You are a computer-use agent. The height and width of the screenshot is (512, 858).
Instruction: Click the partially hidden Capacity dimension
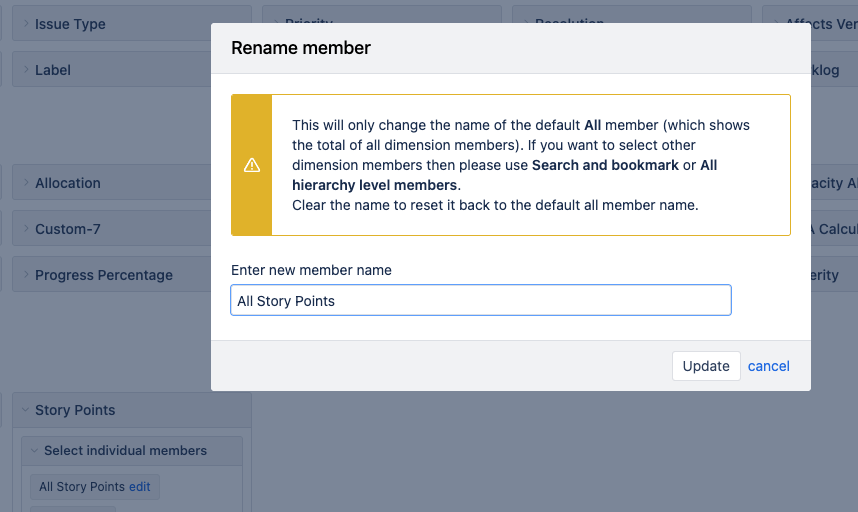point(832,183)
